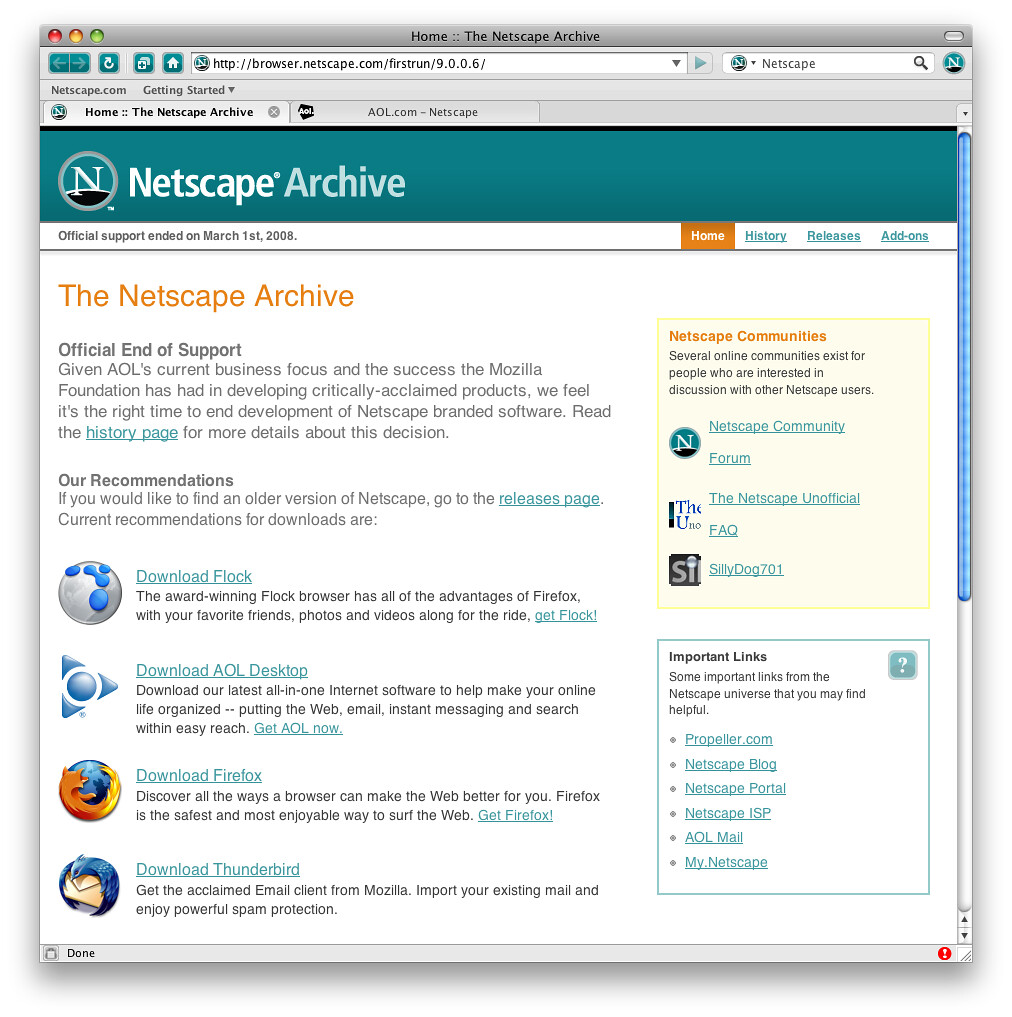The width and height of the screenshot is (1012, 1017).
Task: Open help via the question mark icon
Action: 902,664
